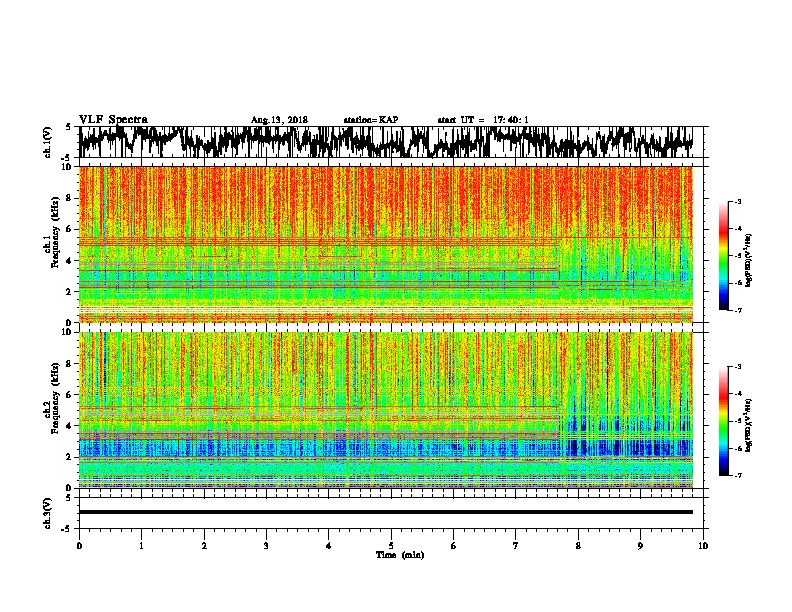Click time axis tick label "3"
Viewport: 792px width, 612px height.
266,546
